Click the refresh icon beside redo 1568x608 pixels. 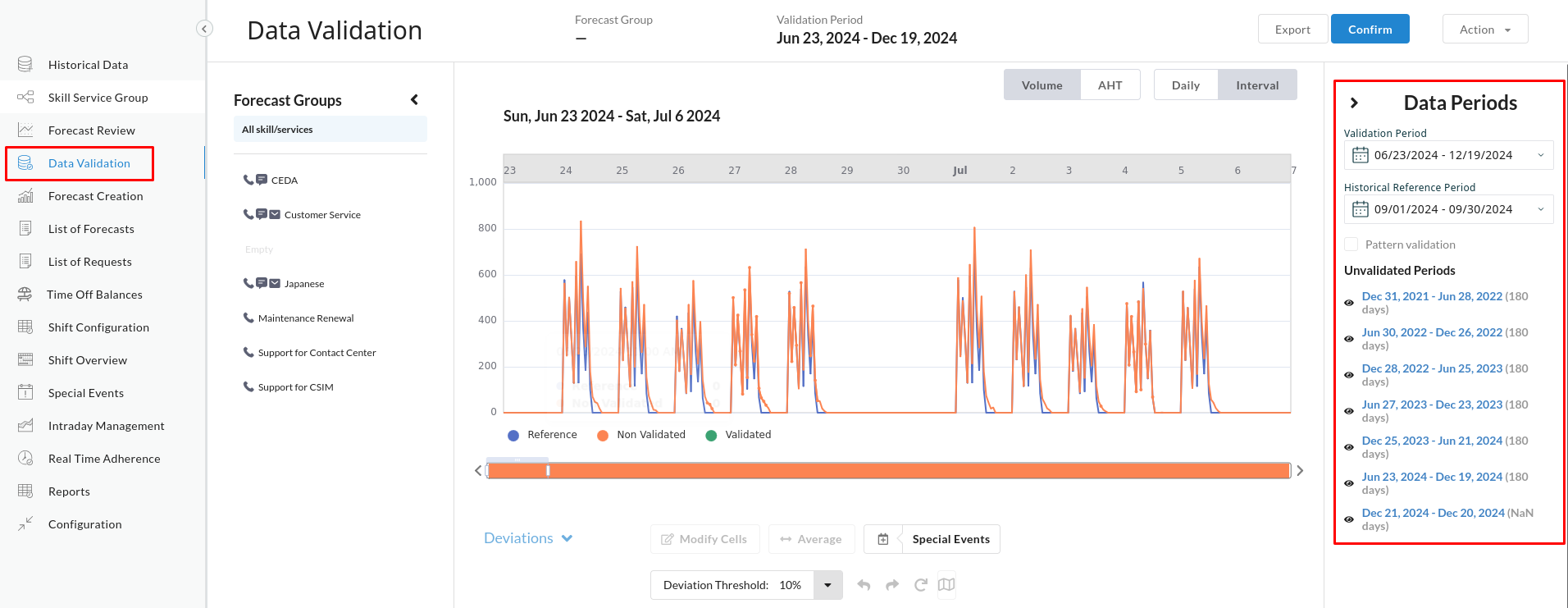pyautogui.click(x=920, y=585)
